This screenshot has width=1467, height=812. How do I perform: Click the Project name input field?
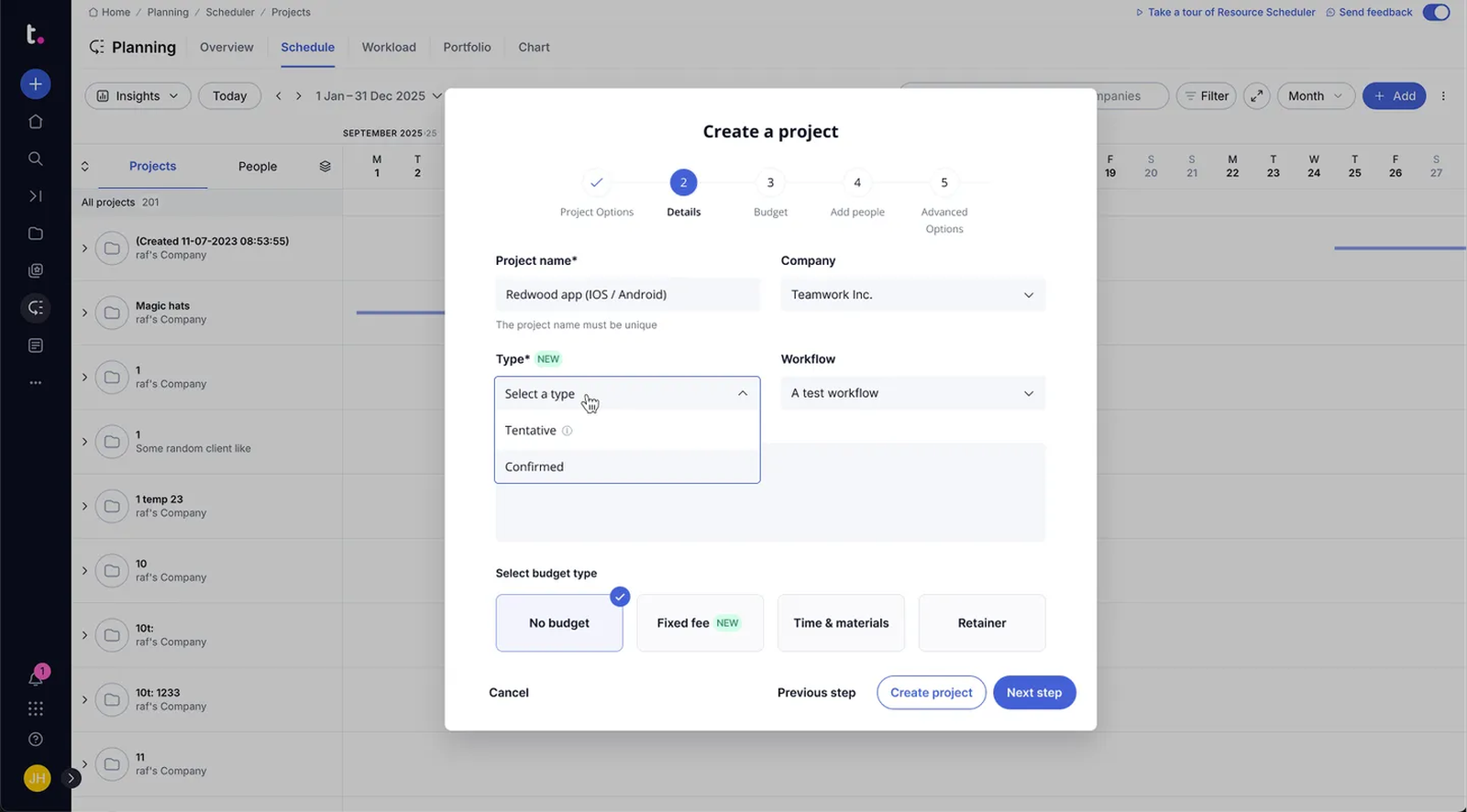pos(627,295)
